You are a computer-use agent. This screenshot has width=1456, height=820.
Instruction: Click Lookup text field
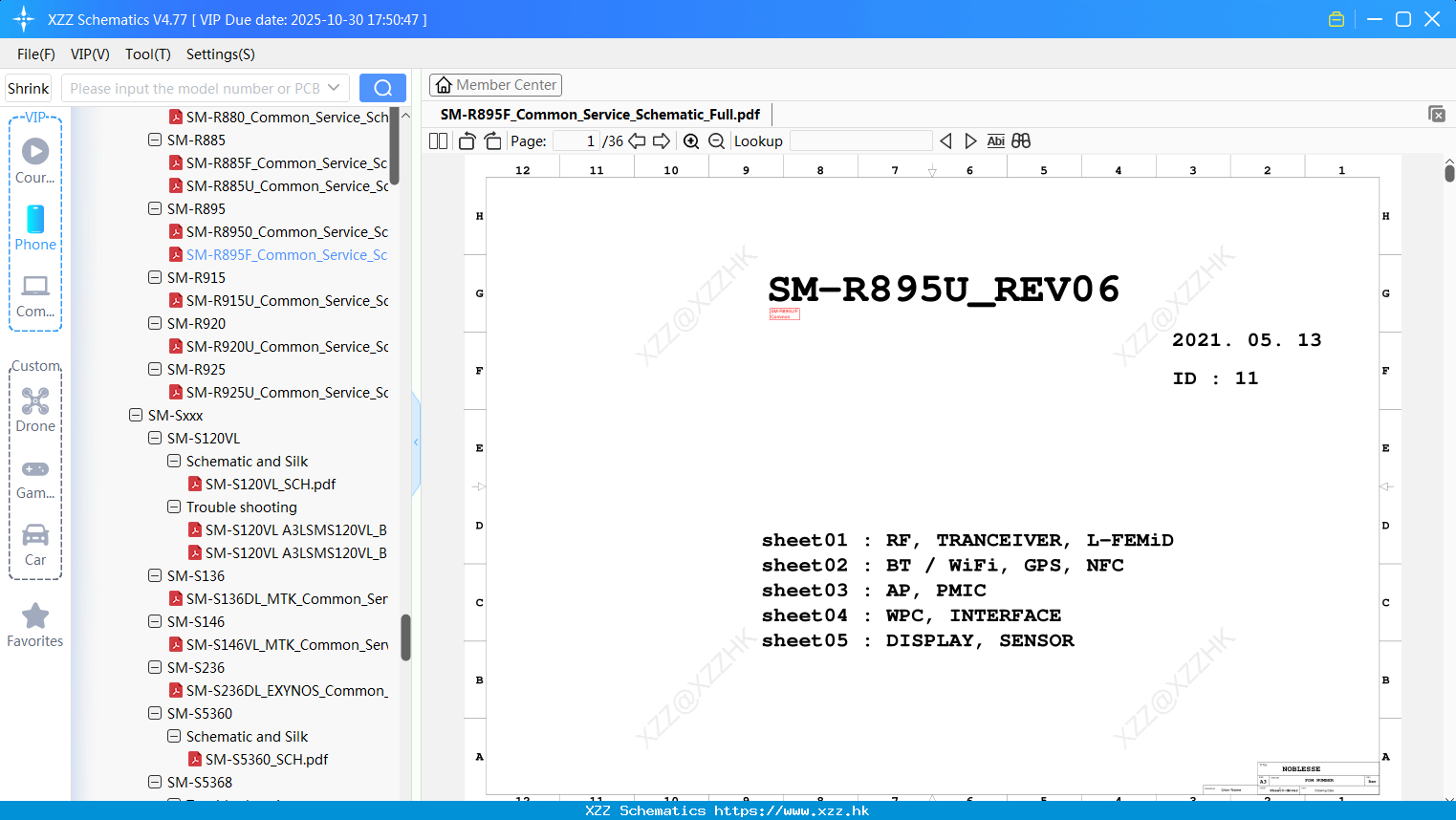point(860,140)
